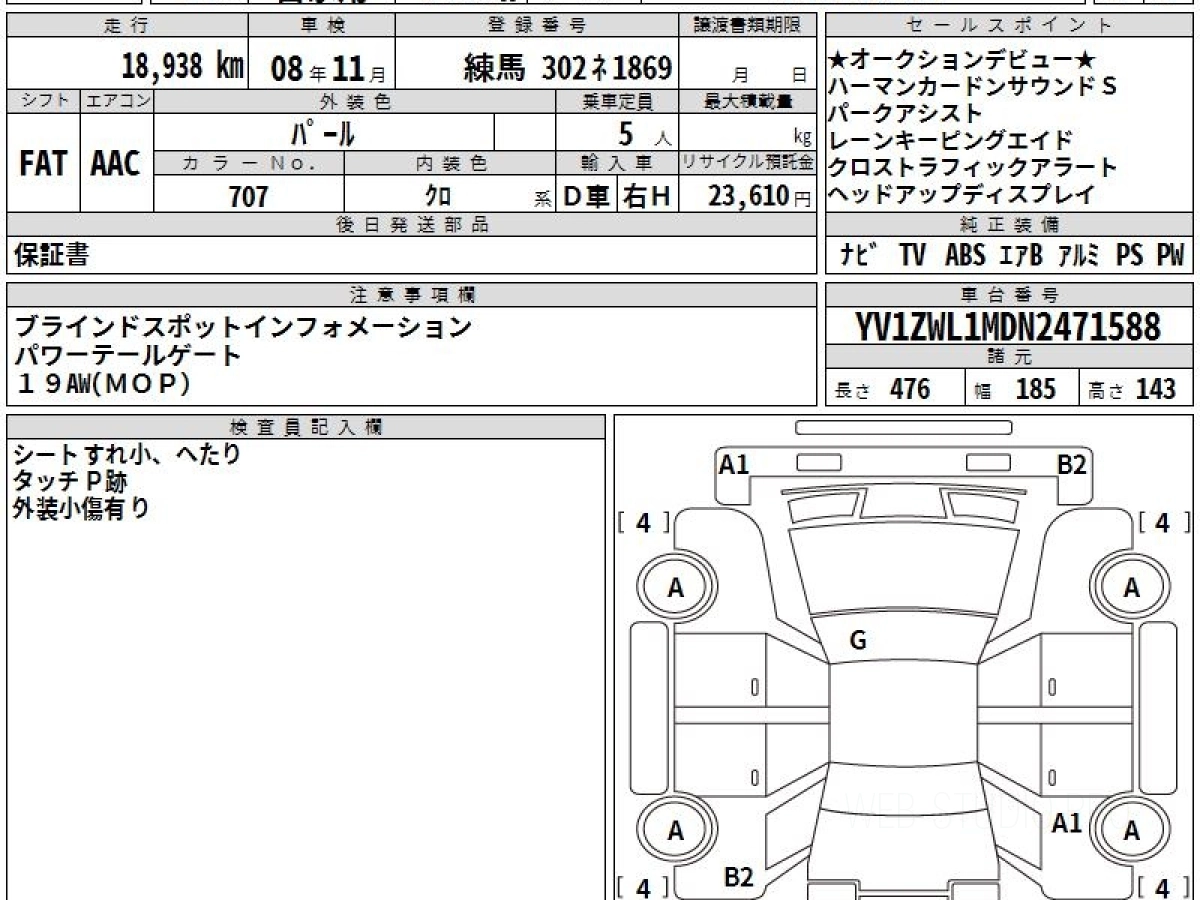Click the ヘッドアップディスプレイ entry
This screenshot has height=900, width=1200.
click(x=962, y=194)
